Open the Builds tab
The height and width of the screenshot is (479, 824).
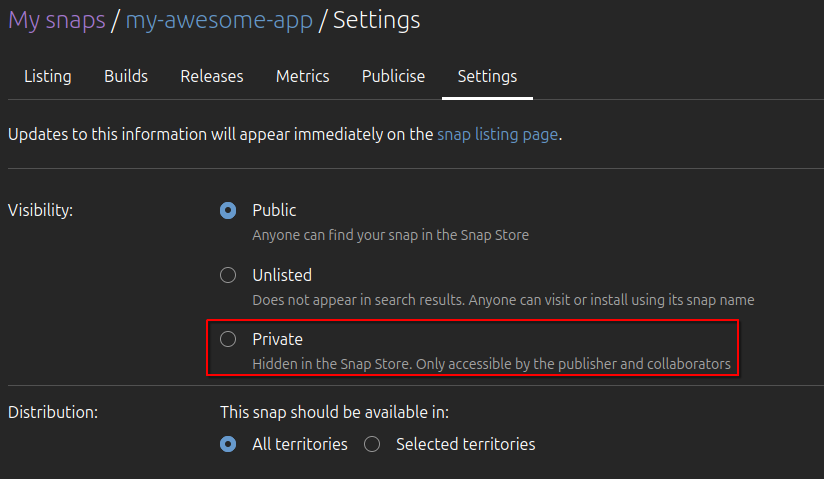[x=126, y=76]
